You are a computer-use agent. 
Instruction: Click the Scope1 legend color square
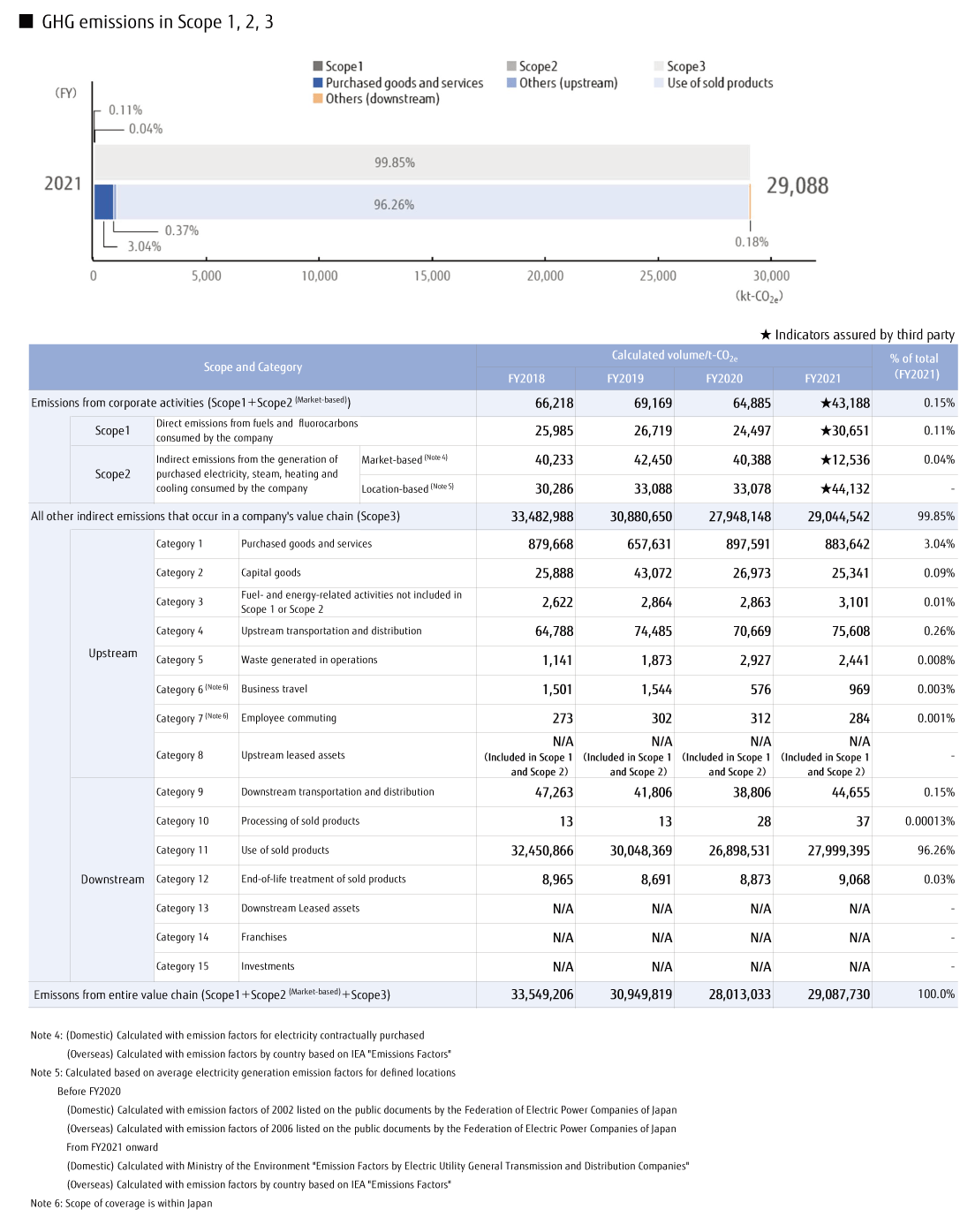pyautogui.click(x=318, y=66)
